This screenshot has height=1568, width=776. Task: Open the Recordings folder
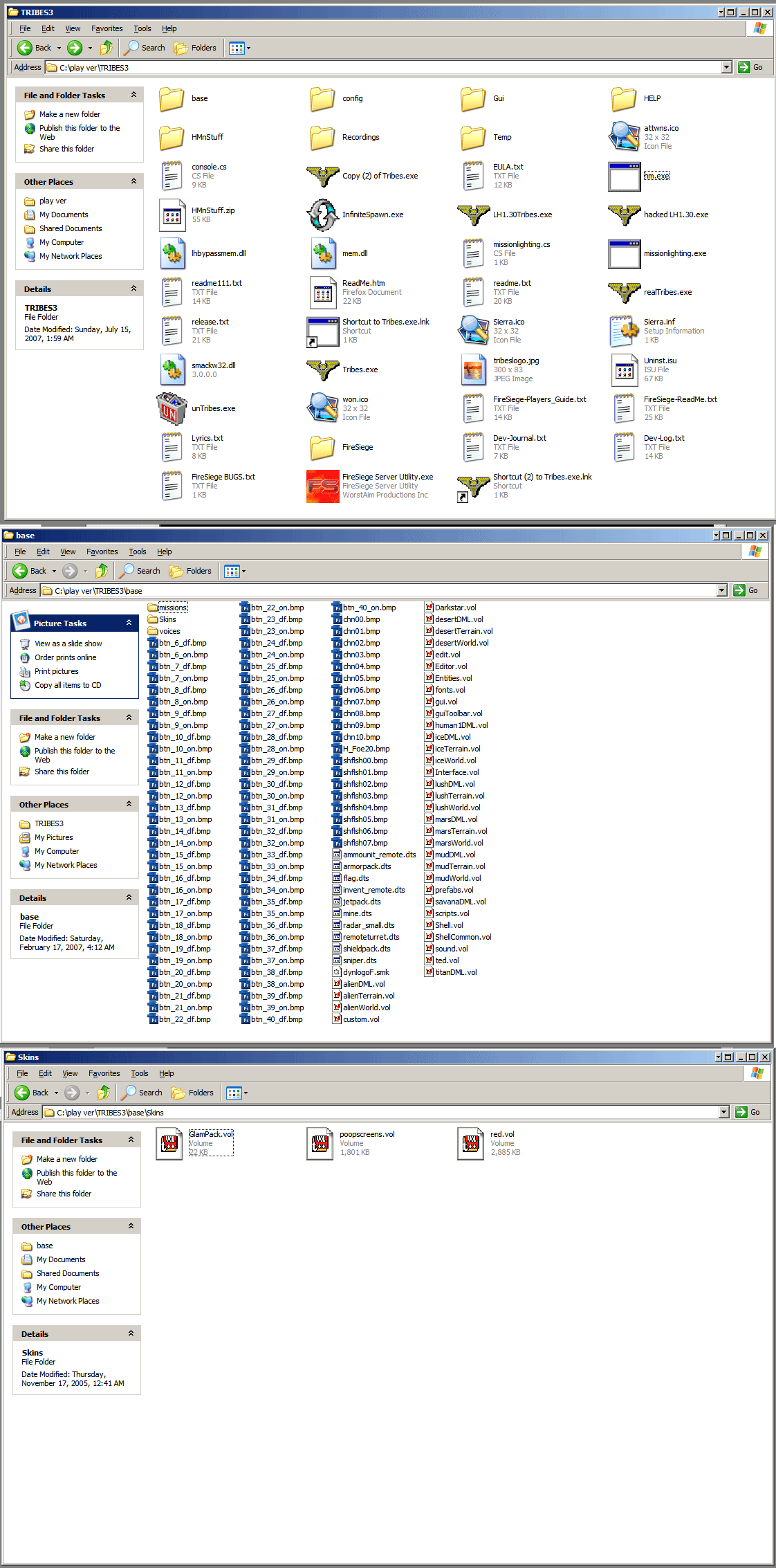point(322,137)
